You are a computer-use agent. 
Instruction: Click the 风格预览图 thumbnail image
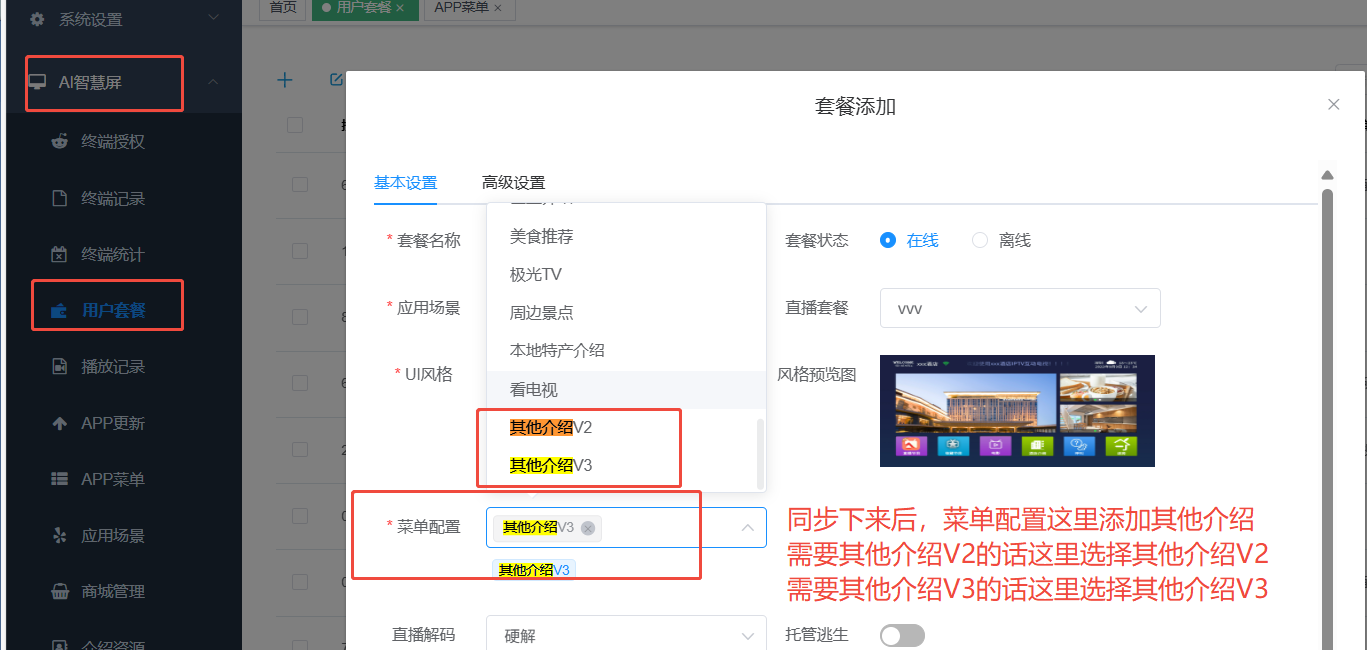1017,410
